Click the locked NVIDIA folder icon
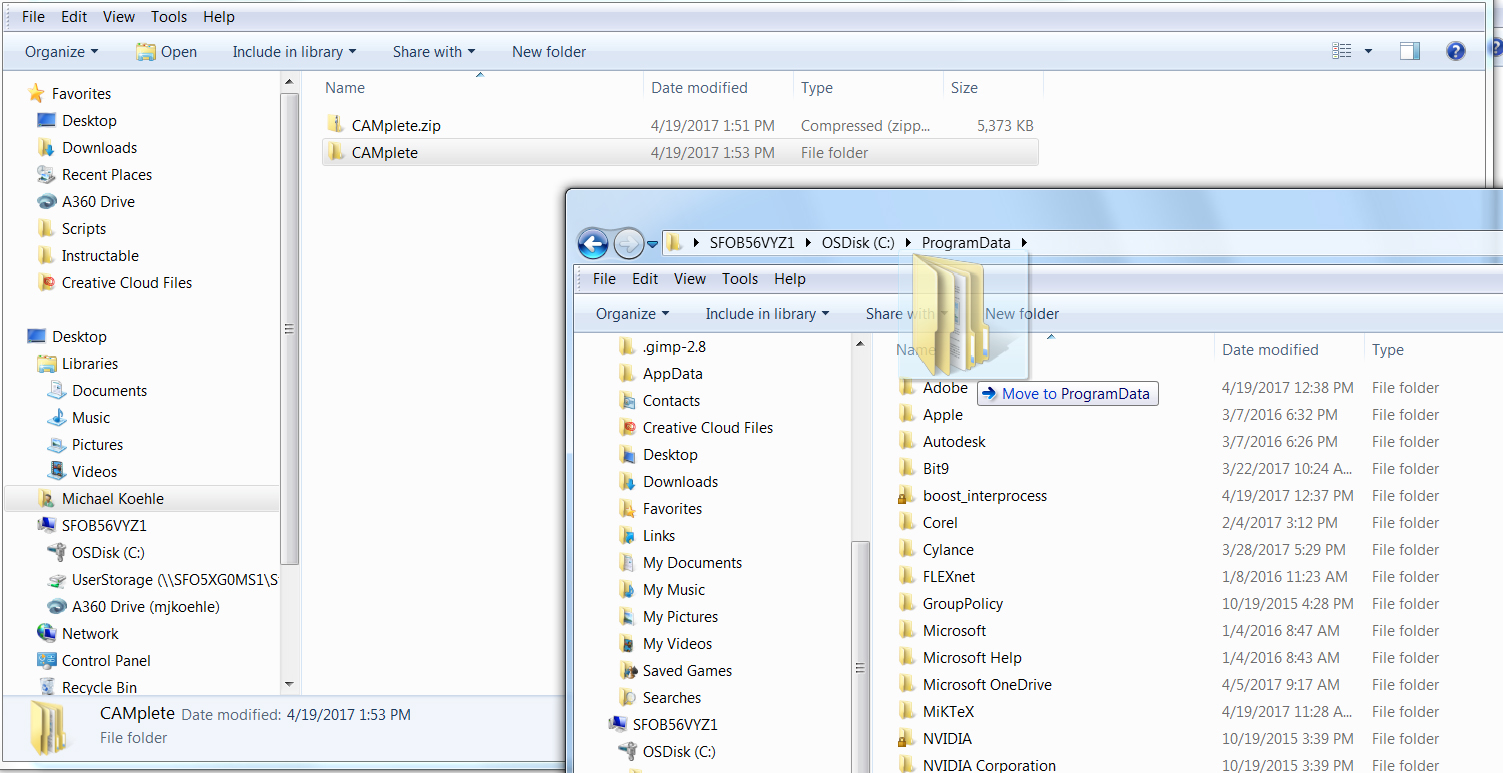 [x=906, y=738]
